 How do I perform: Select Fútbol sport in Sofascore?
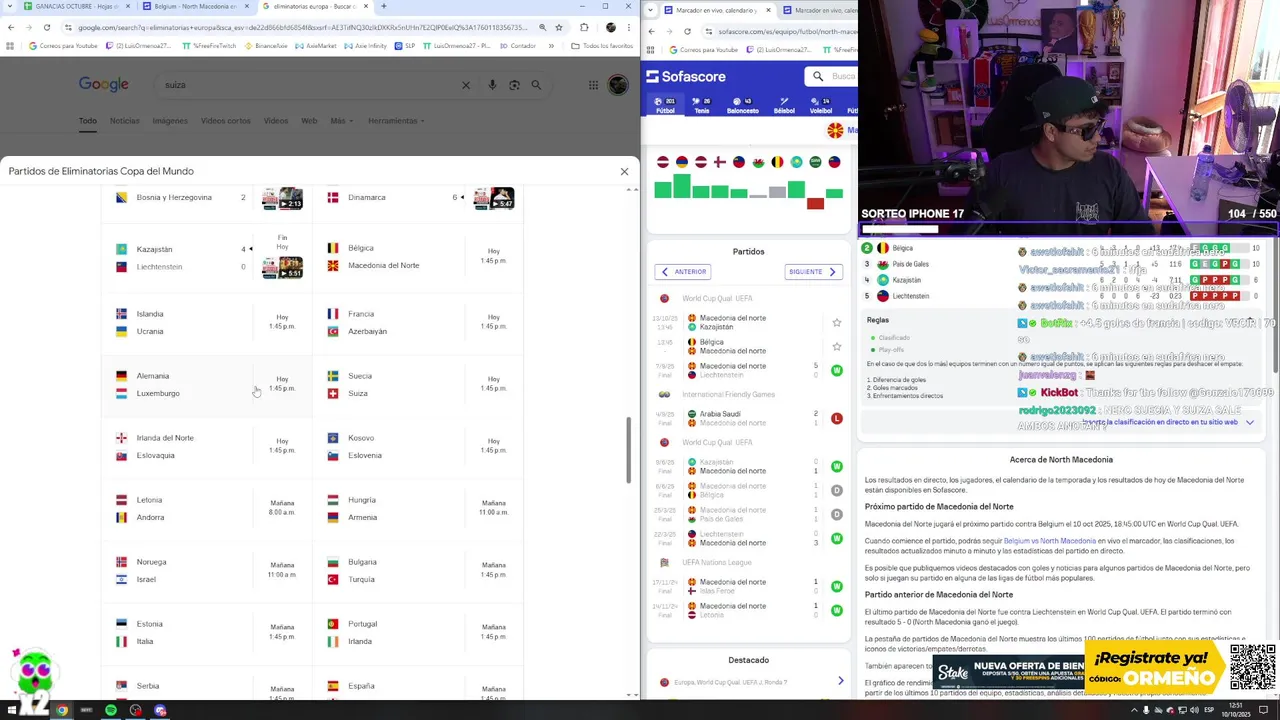point(665,105)
